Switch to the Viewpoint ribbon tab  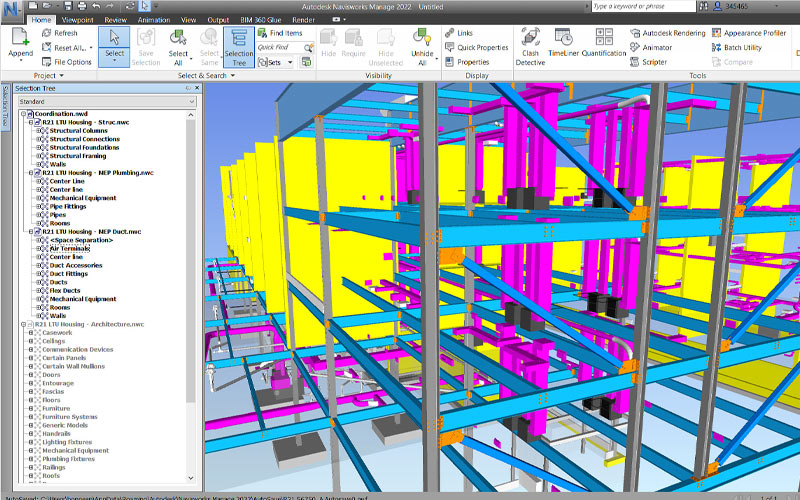tap(78, 20)
